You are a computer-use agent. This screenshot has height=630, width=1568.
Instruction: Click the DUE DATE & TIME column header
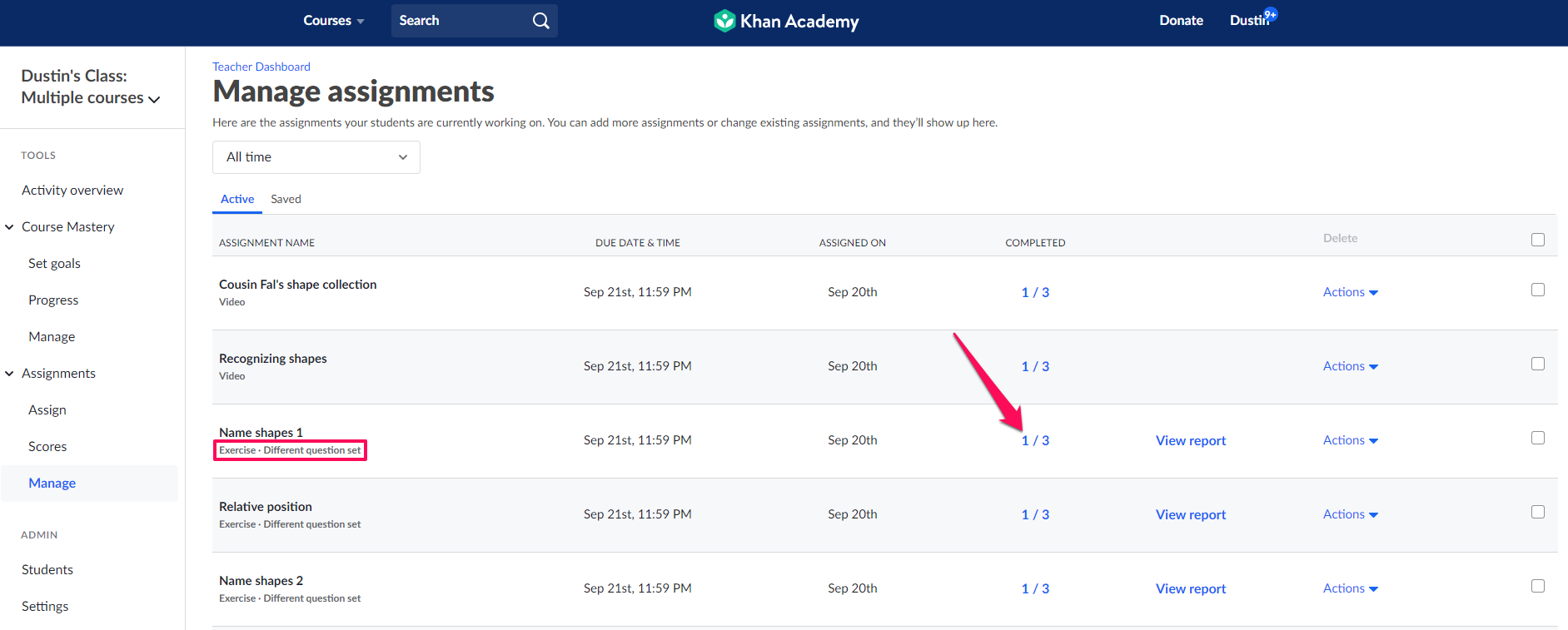[638, 243]
